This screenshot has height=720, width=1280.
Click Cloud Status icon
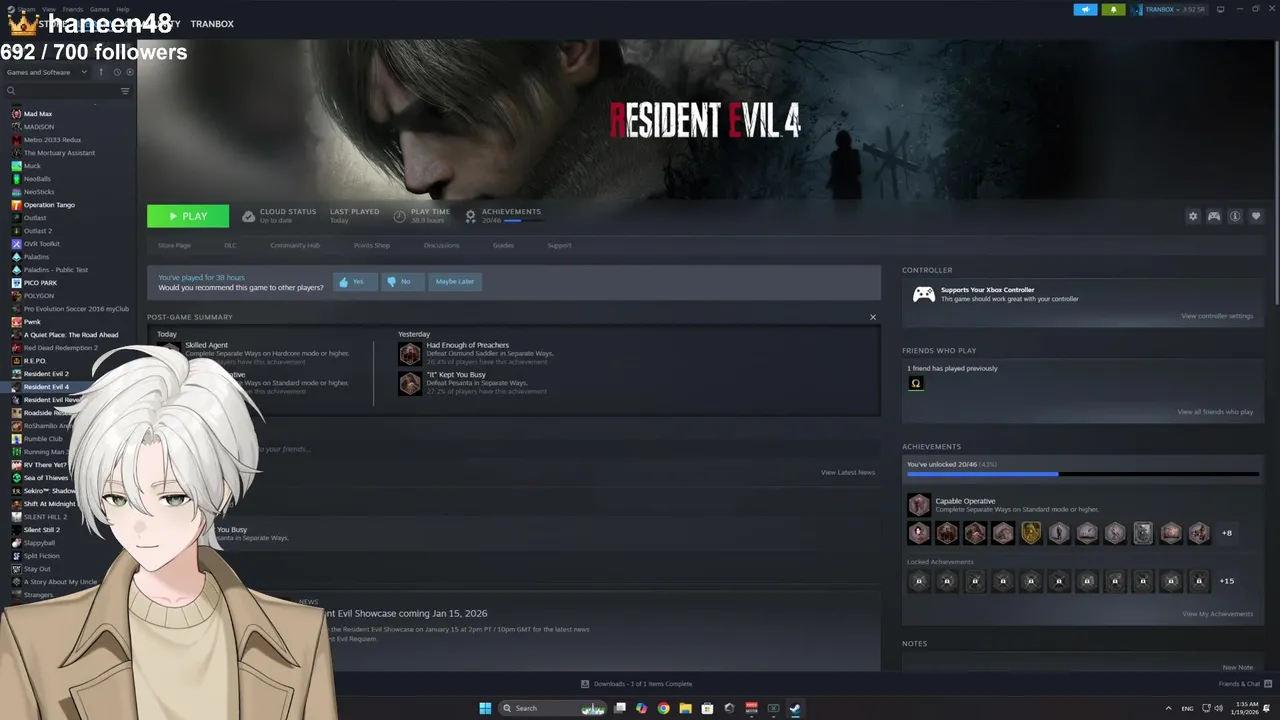(x=248, y=216)
